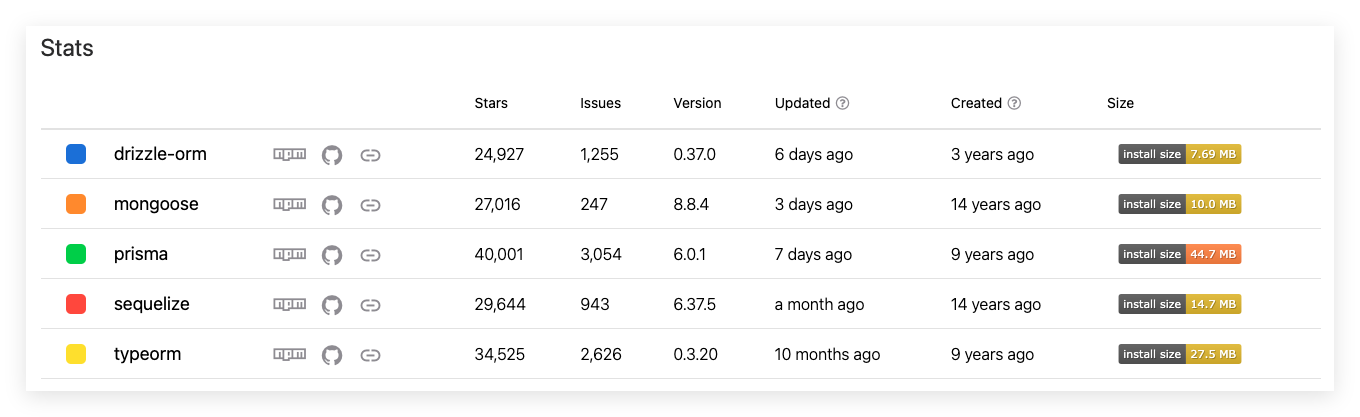This screenshot has width=1360, height=417.
Task: Click the green prisma color swatch
Action: 76,254
